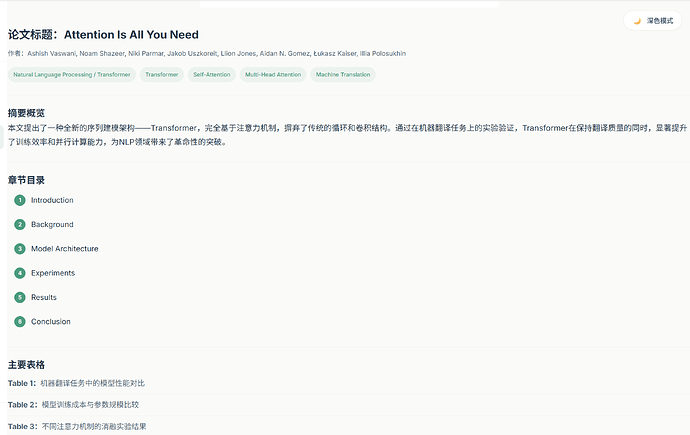Toggle dark mode (深色模式) button
This screenshot has height=435, width=690.
tap(653, 21)
